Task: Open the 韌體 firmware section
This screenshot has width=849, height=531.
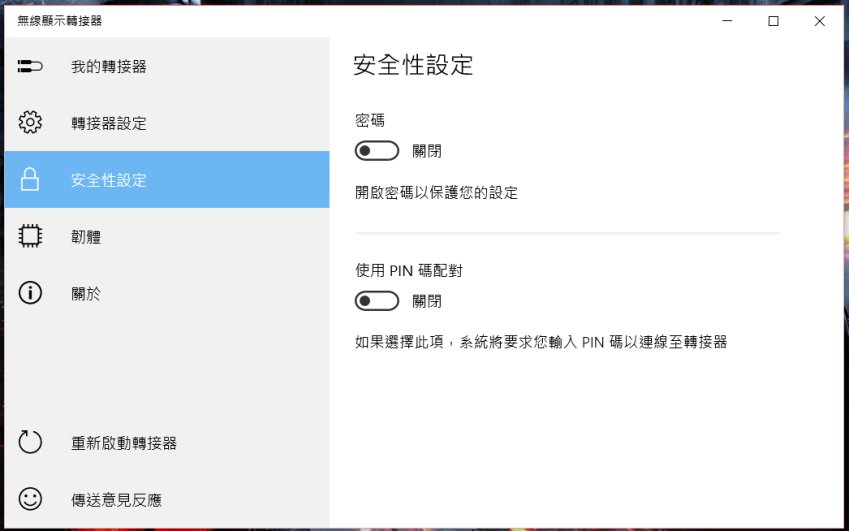Action: [x=167, y=236]
